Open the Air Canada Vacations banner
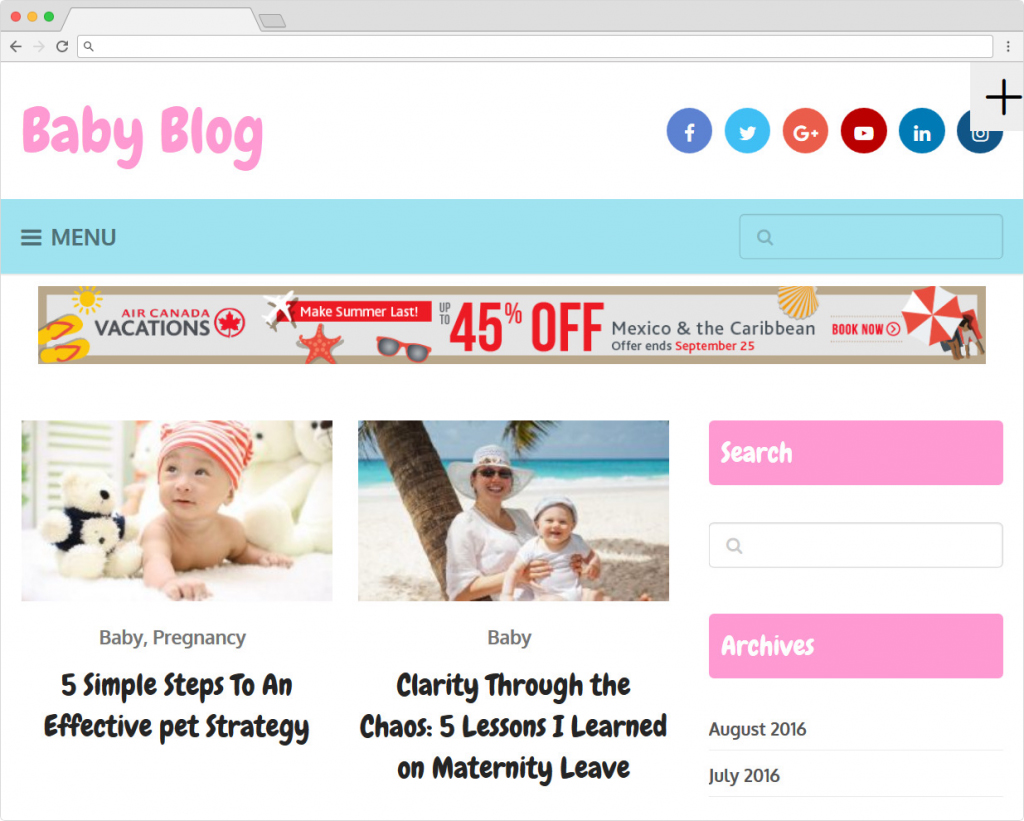Image resolution: width=1024 pixels, height=821 pixels. [511, 325]
